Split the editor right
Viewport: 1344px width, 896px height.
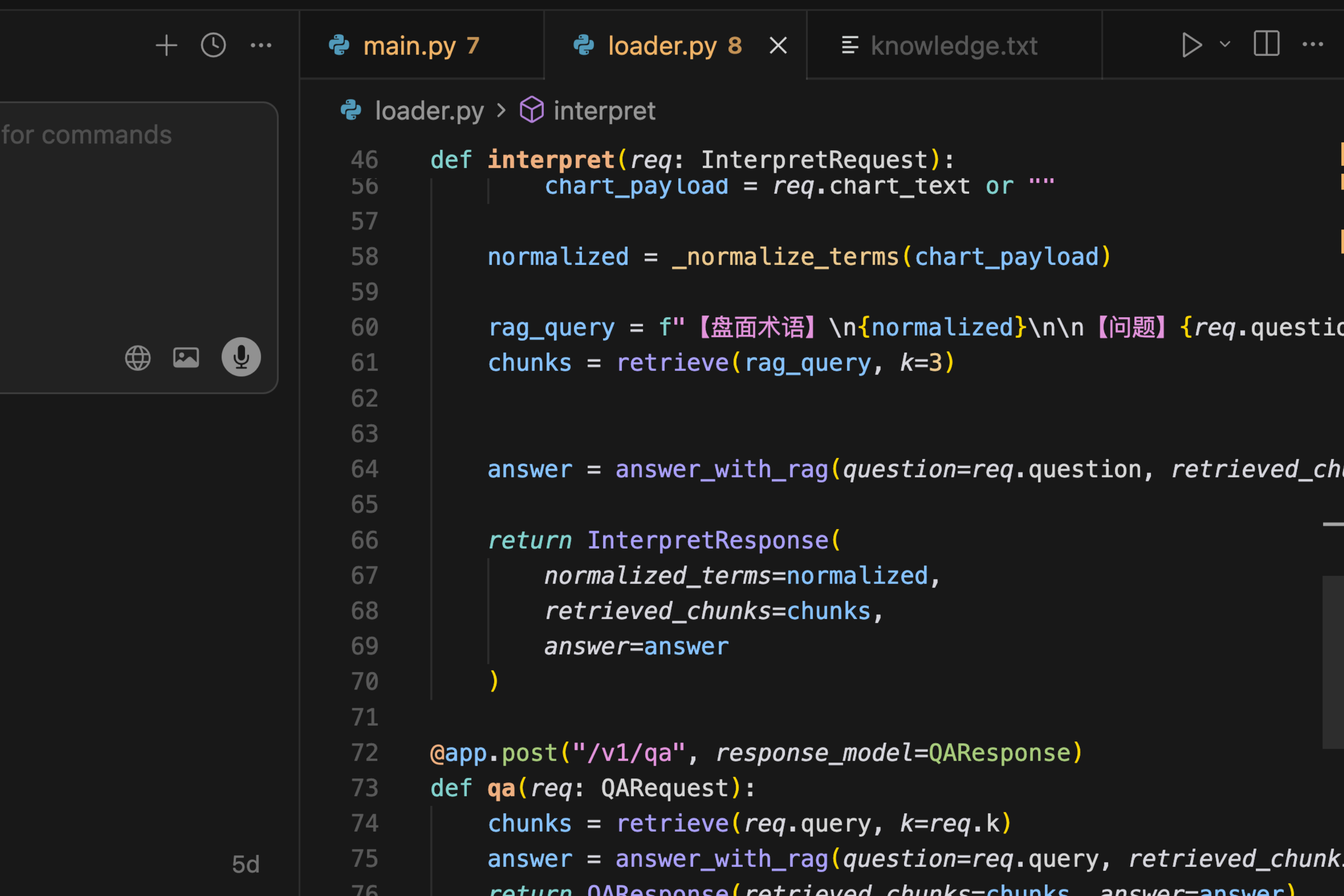[x=1266, y=44]
